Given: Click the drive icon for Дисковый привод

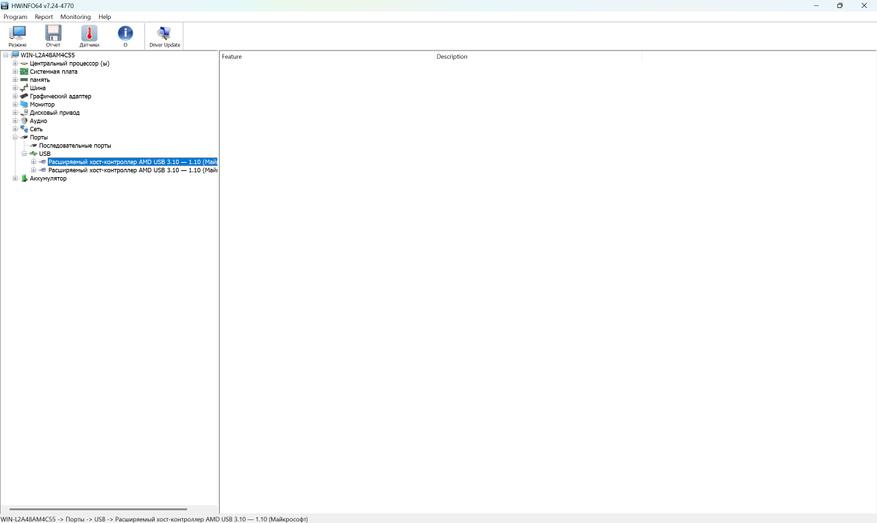Looking at the screenshot, I should pyautogui.click(x=24, y=112).
